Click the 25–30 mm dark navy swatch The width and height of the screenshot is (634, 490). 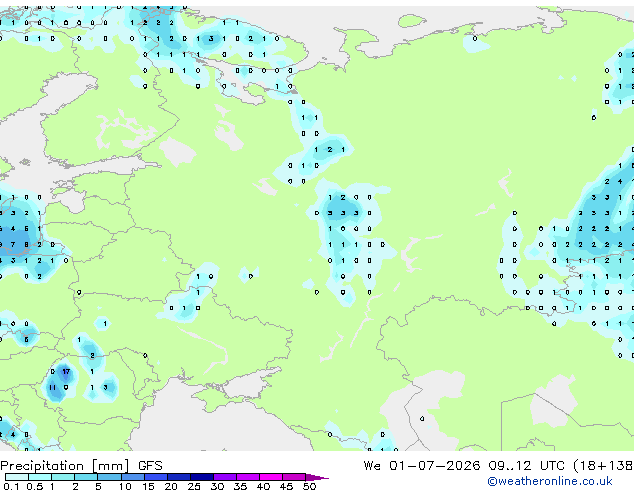pos(201,477)
